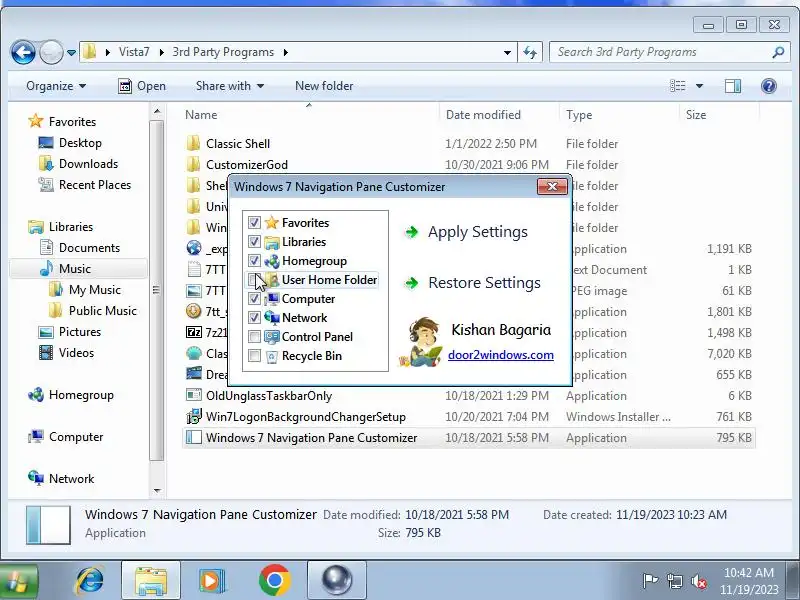
Task: Enable the Recycle Bin checkbox
Action: (x=254, y=356)
